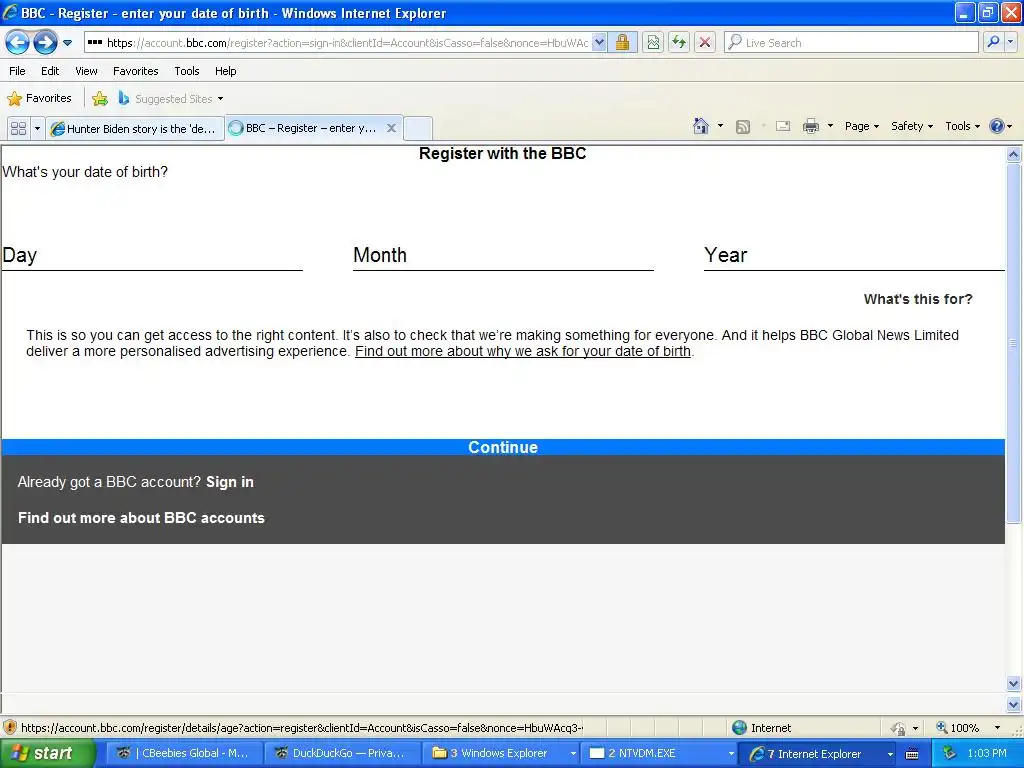Click the Year input field
The height and width of the screenshot is (768, 1024).
pos(854,256)
